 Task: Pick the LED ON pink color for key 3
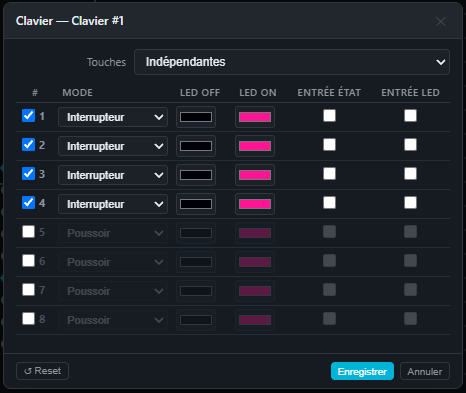coord(255,175)
